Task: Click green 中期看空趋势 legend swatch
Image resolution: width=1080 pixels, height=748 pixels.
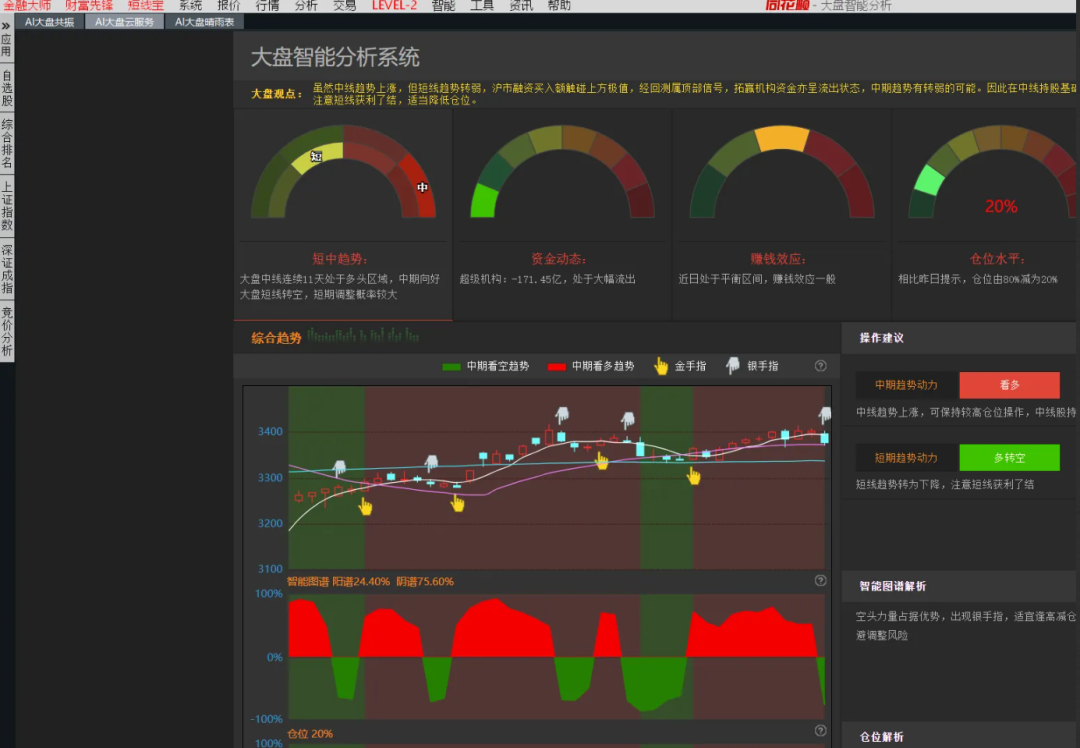Action: 452,367
